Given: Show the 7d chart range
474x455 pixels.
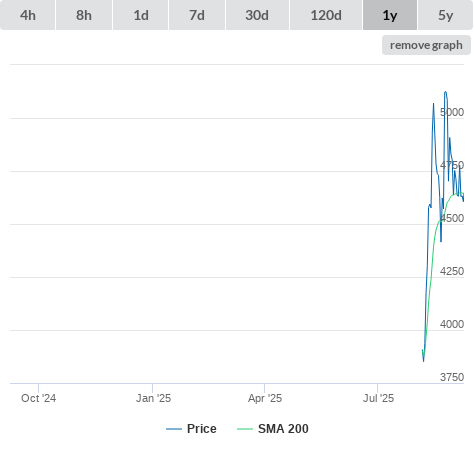Looking at the screenshot, I should pyautogui.click(x=197, y=15).
